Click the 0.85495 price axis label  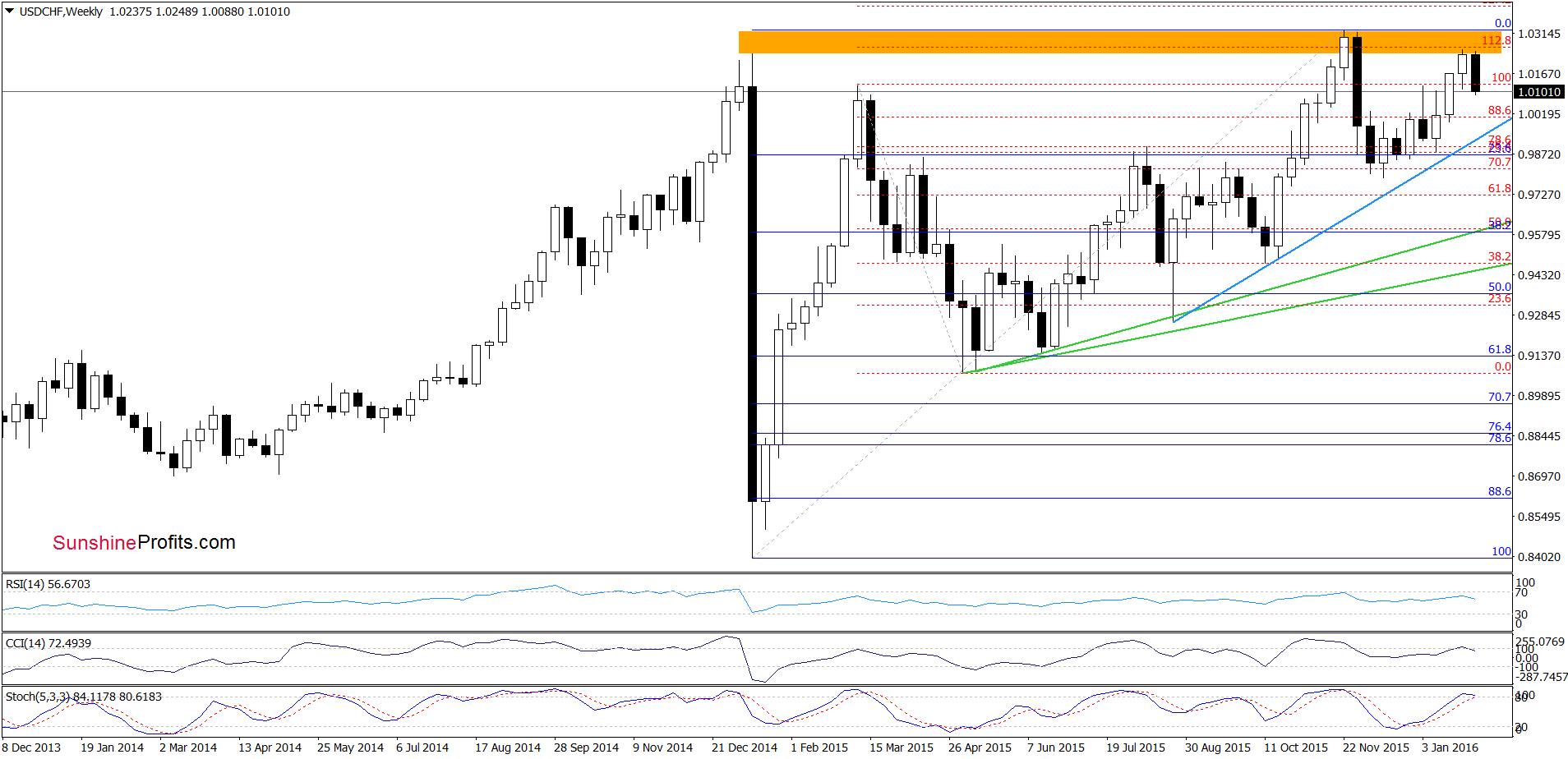1539,517
